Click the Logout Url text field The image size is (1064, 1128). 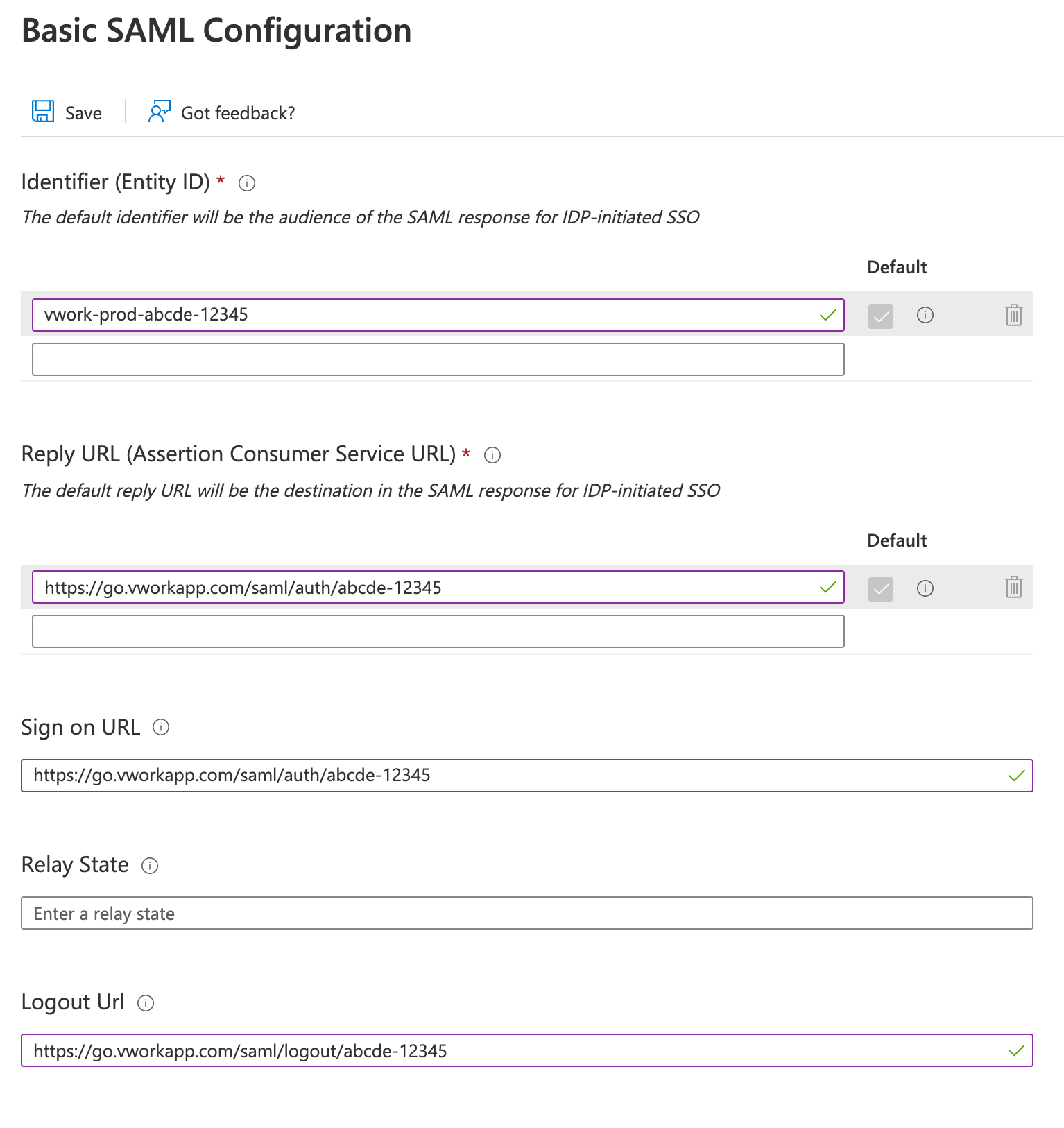513,1050
